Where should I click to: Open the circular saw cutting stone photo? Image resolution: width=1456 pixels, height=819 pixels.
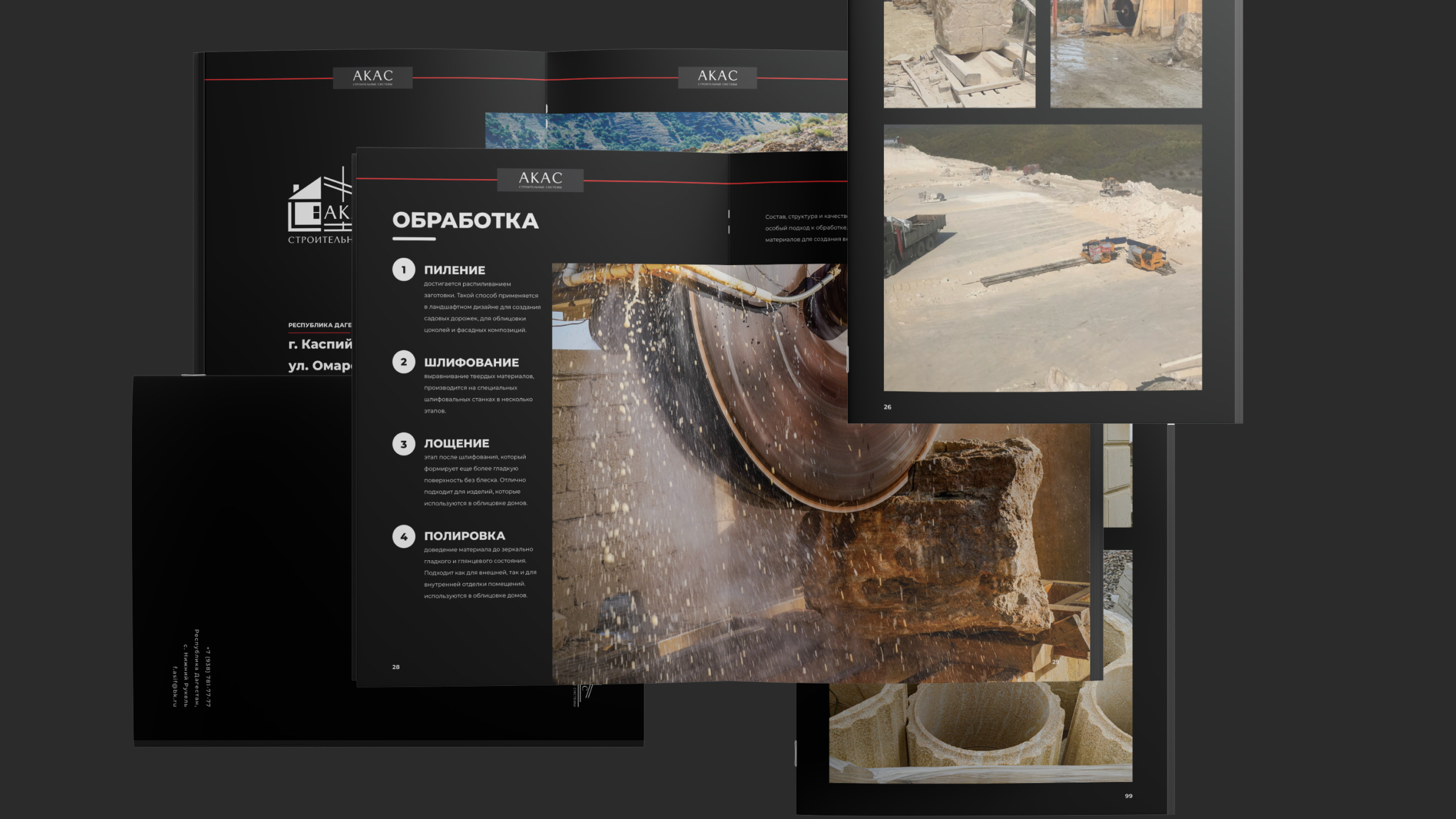click(x=822, y=473)
